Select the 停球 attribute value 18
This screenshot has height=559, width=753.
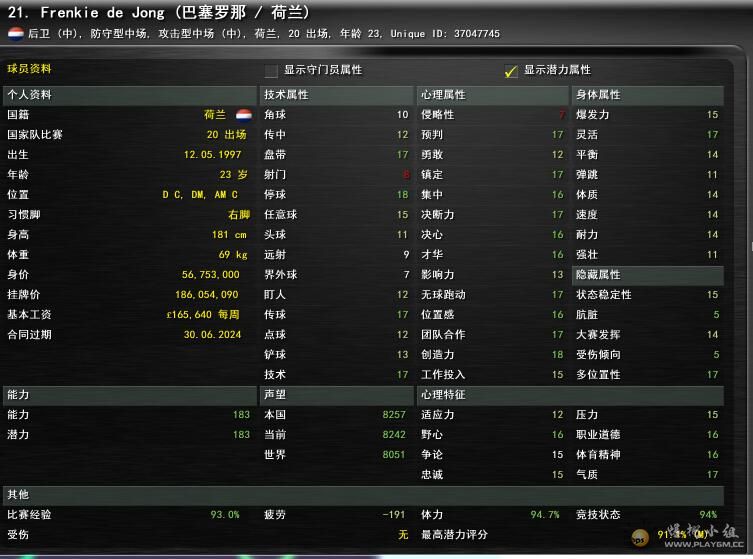(402, 194)
